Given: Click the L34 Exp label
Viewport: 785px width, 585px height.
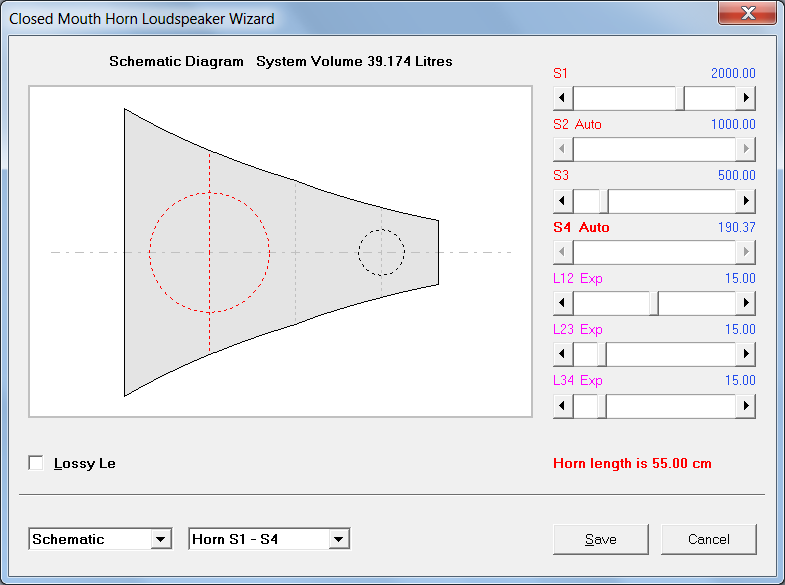Looking at the screenshot, I should point(578,380).
